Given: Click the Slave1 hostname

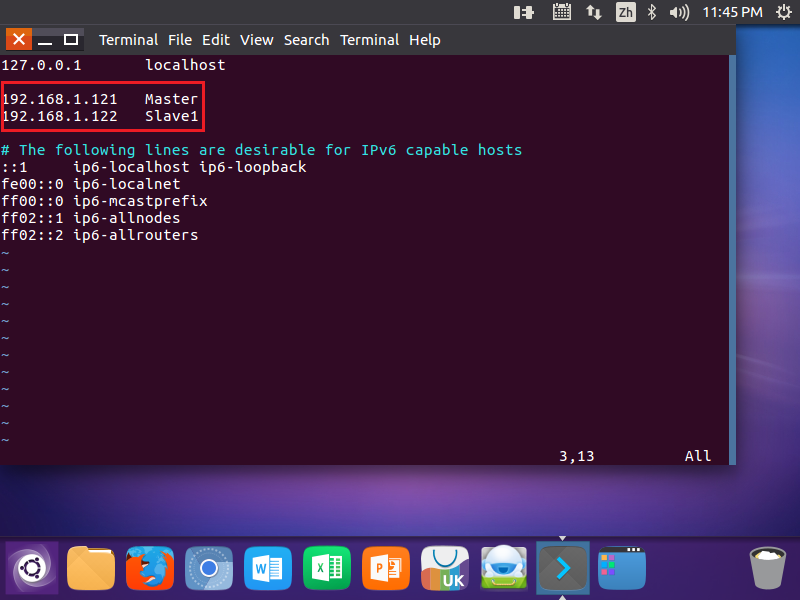Looking at the screenshot, I should (171, 116).
